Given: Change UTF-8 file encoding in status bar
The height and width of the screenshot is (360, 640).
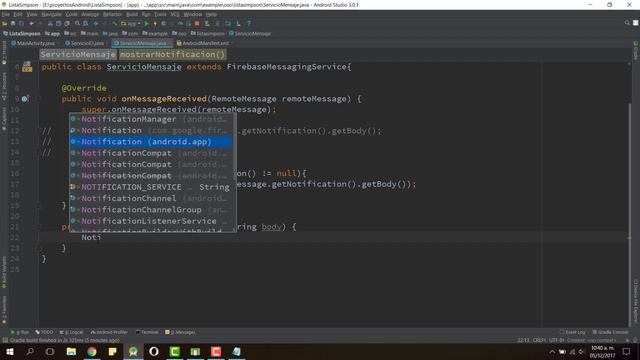Looking at the screenshot, I should (557, 340).
